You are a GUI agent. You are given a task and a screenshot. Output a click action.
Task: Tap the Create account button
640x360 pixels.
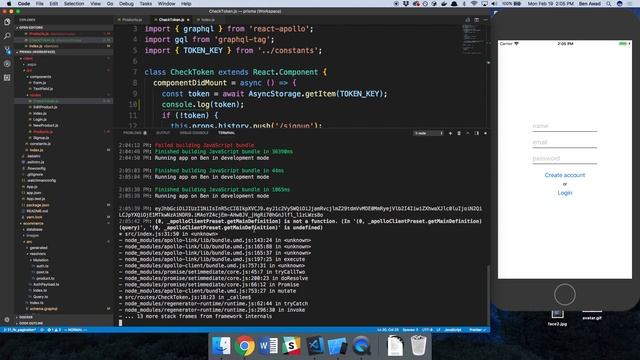tap(564, 175)
